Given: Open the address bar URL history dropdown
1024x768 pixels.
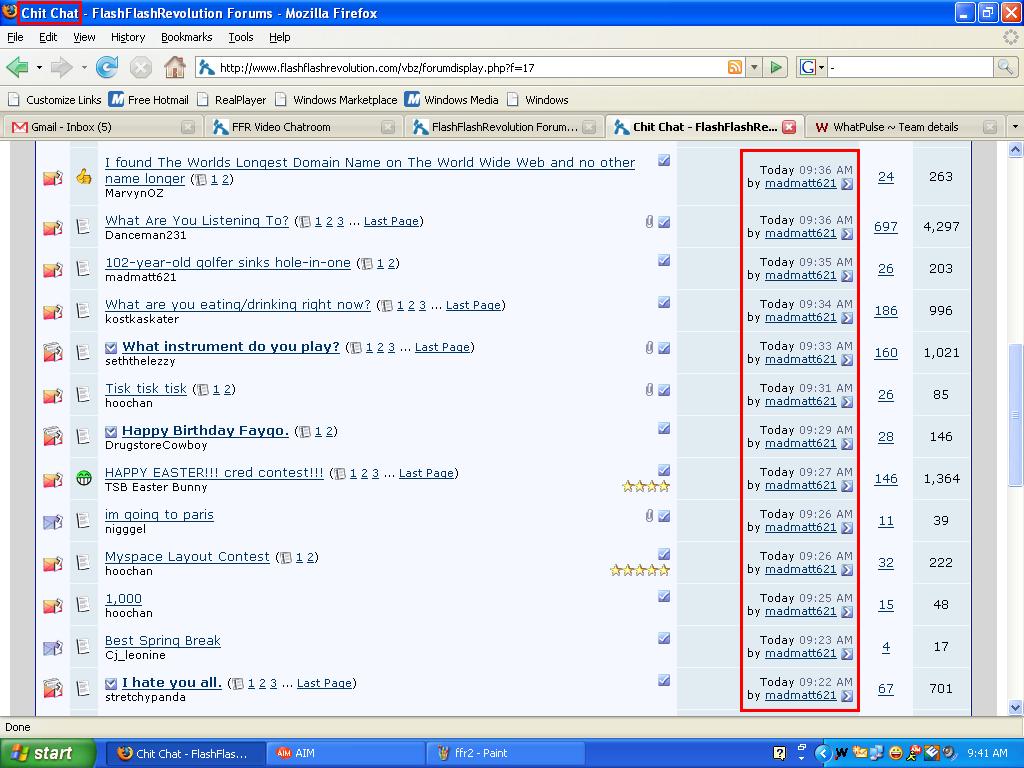Looking at the screenshot, I should pyautogui.click(x=754, y=67).
